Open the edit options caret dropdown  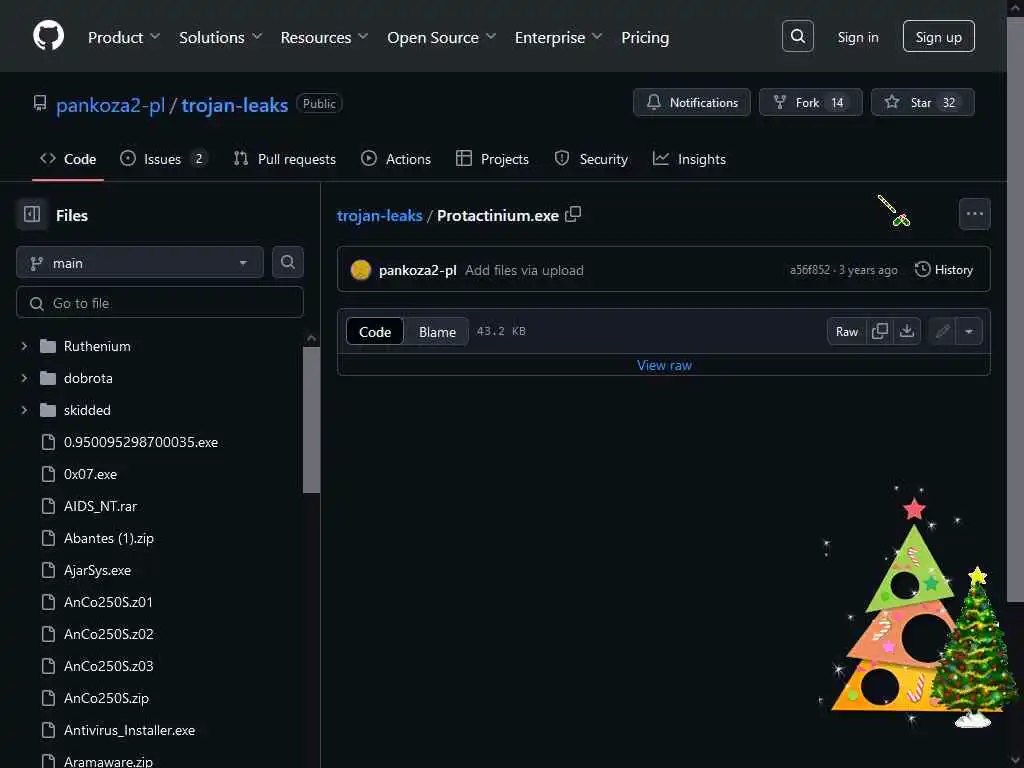pos(969,331)
